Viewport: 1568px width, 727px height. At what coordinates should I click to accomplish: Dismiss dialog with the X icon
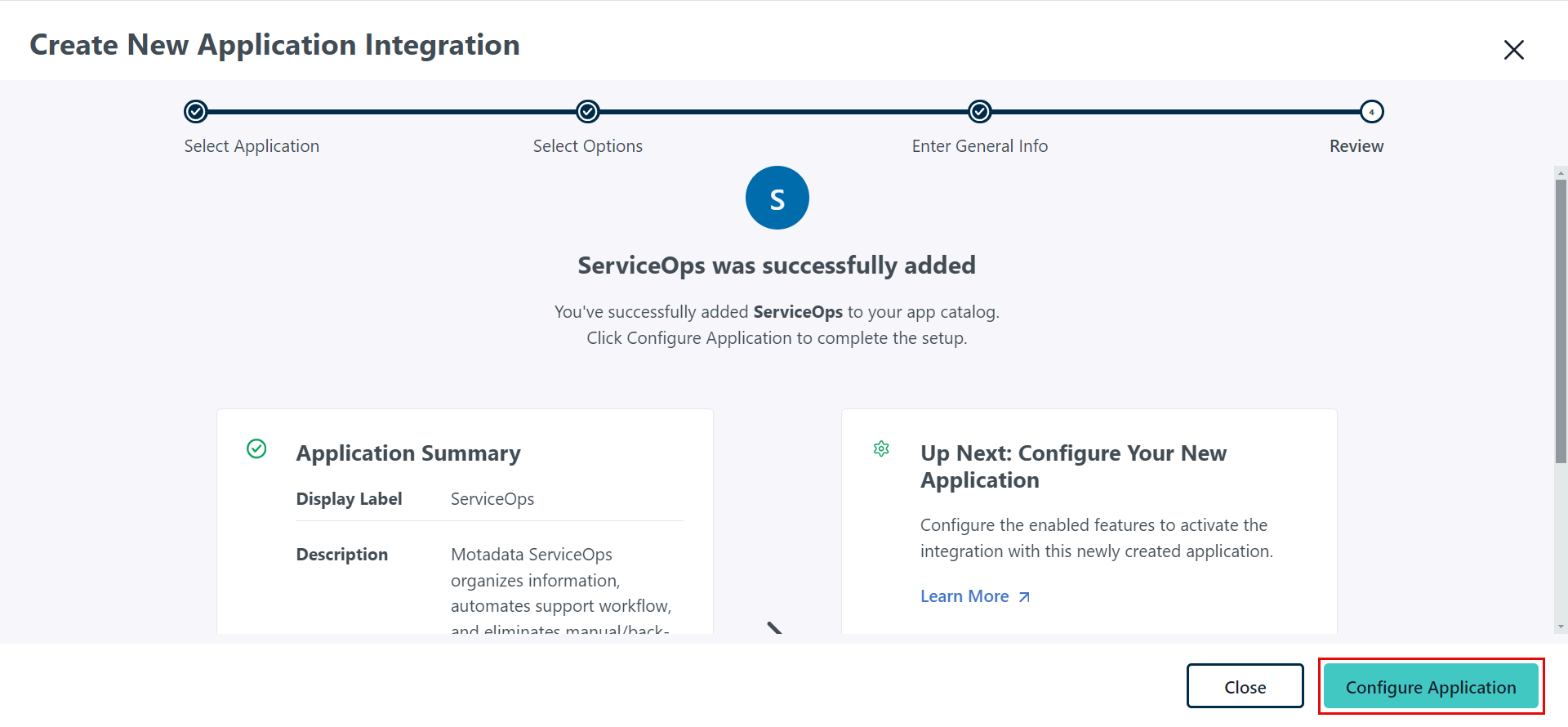tap(1513, 50)
